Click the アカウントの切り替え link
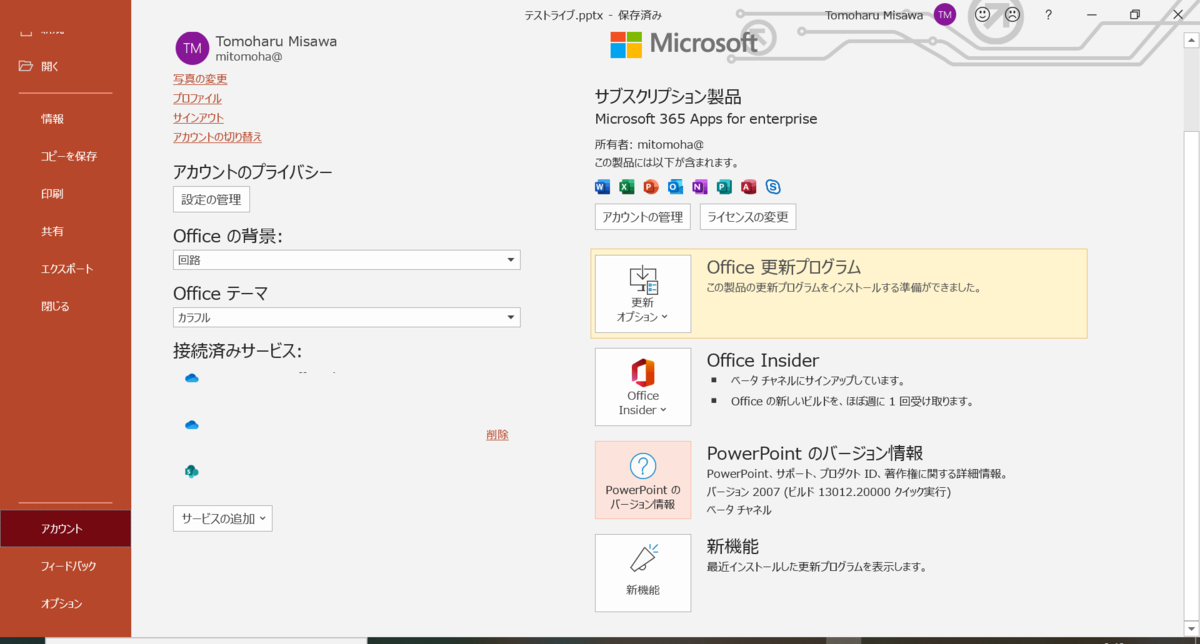 point(217,137)
